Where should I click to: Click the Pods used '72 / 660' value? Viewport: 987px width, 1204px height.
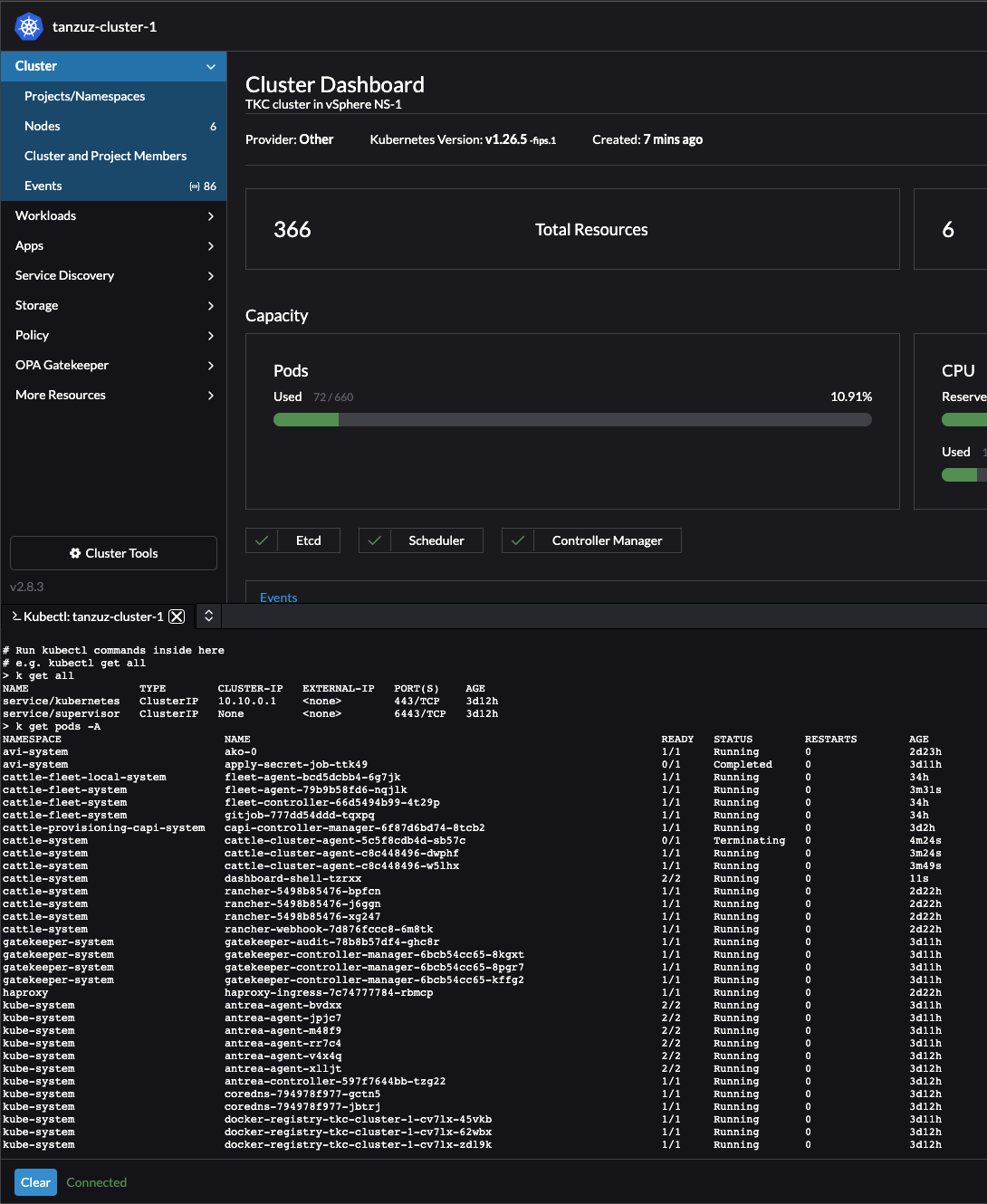pos(333,397)
